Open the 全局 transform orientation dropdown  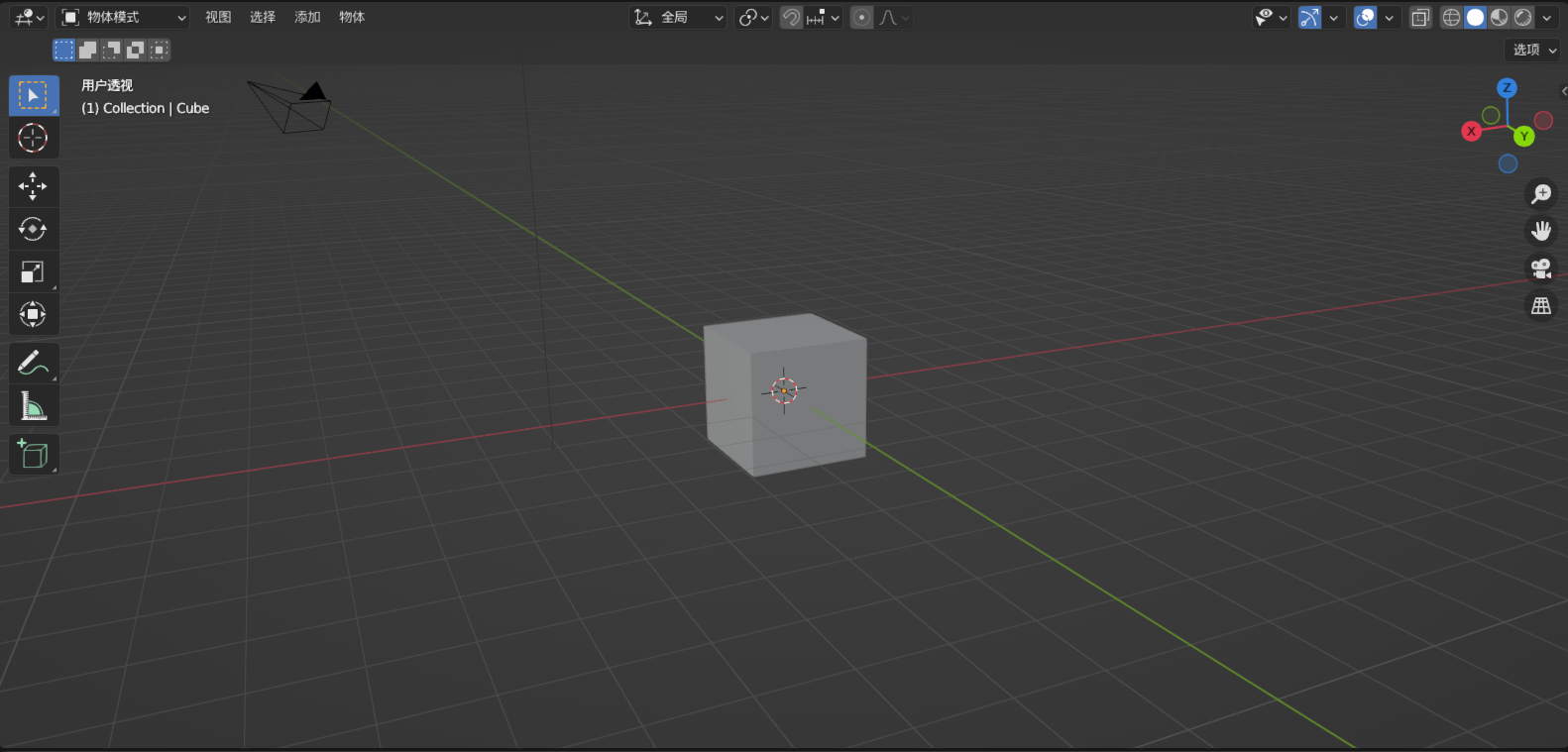click(x=678, y=17)
